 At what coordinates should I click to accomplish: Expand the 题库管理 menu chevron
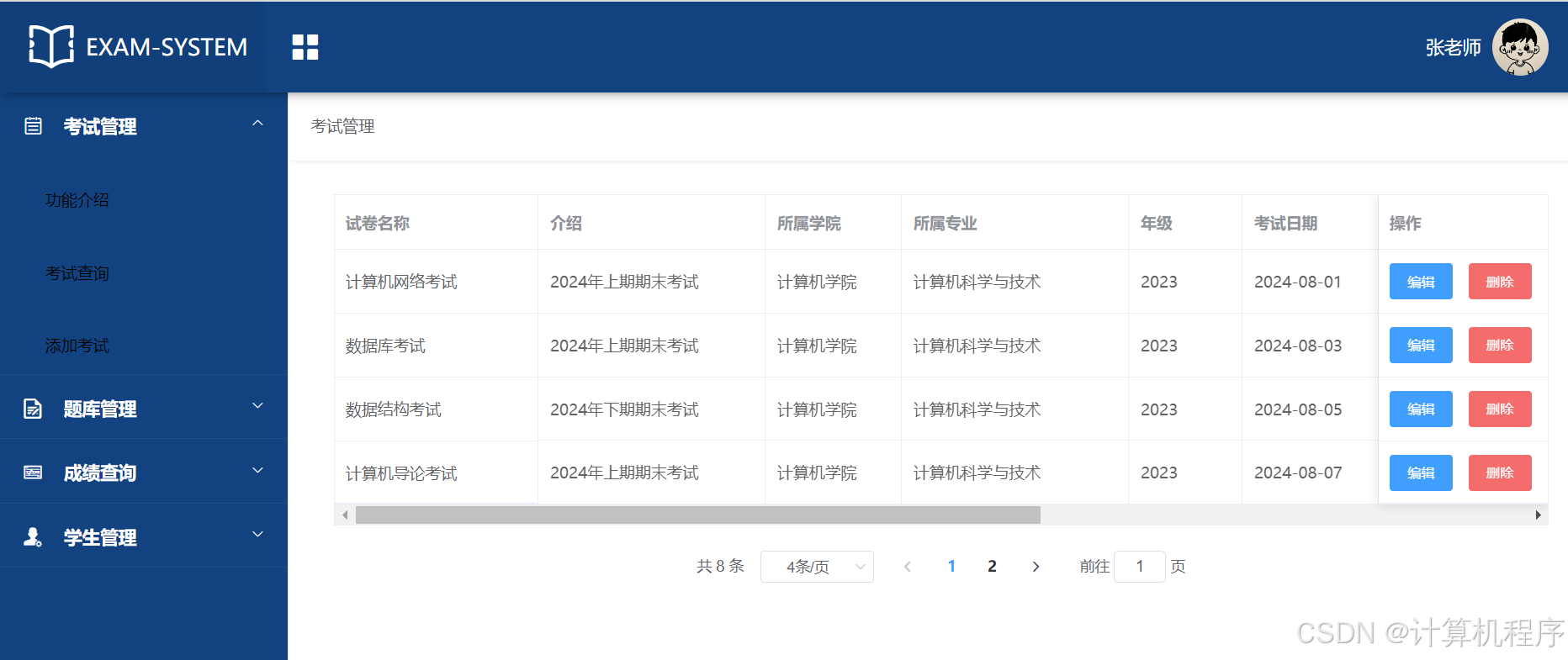pyautogui.click(x=258, y=406)
